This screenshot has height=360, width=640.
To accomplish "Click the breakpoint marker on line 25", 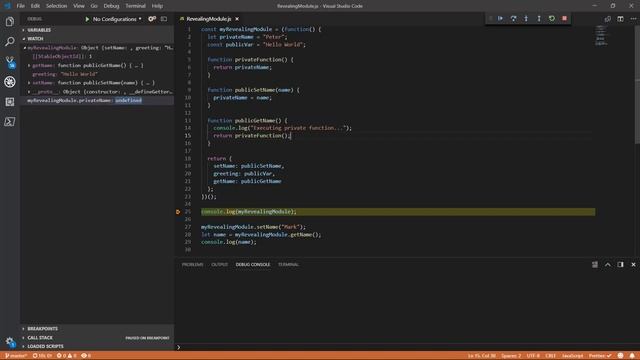I will tap(178, 212).
